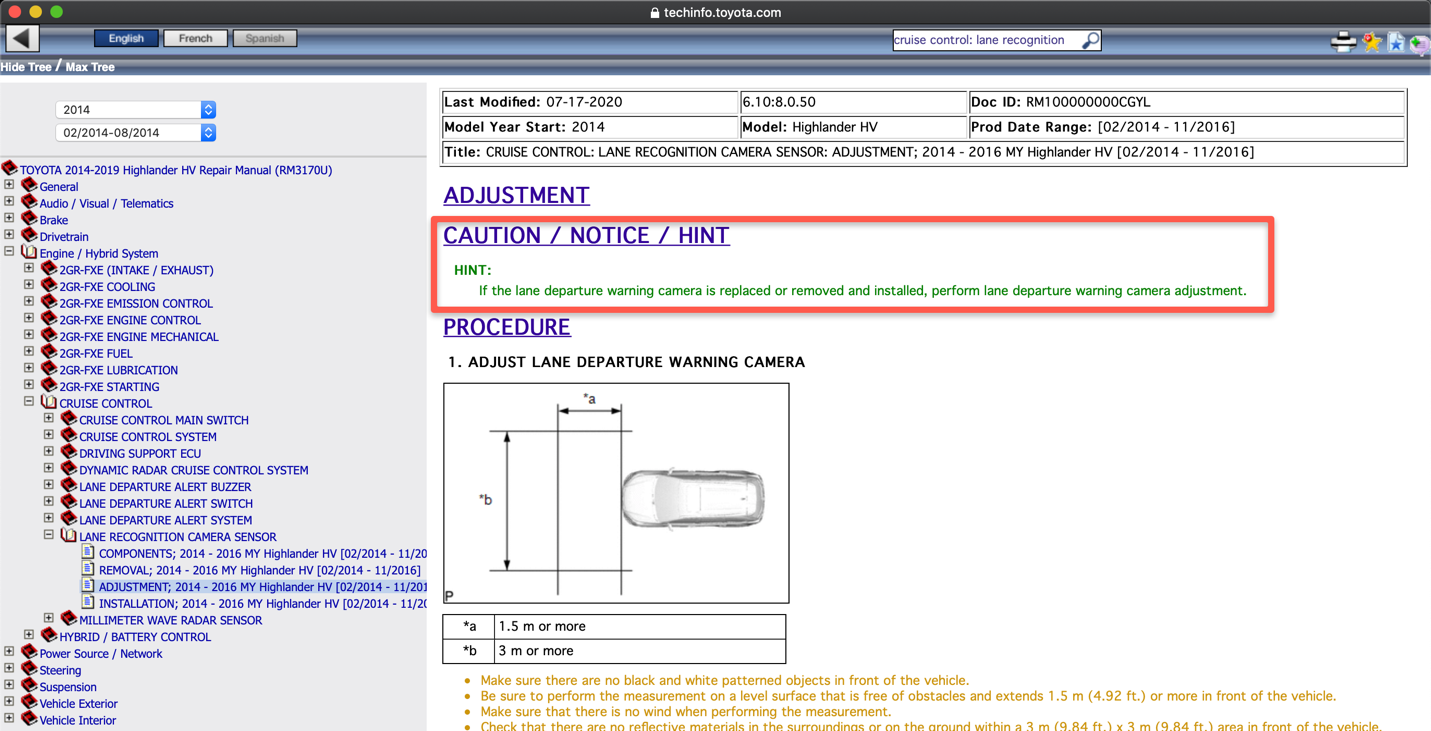
Task: Open the print icon on the toolbar
Action: coord(1343,41)
